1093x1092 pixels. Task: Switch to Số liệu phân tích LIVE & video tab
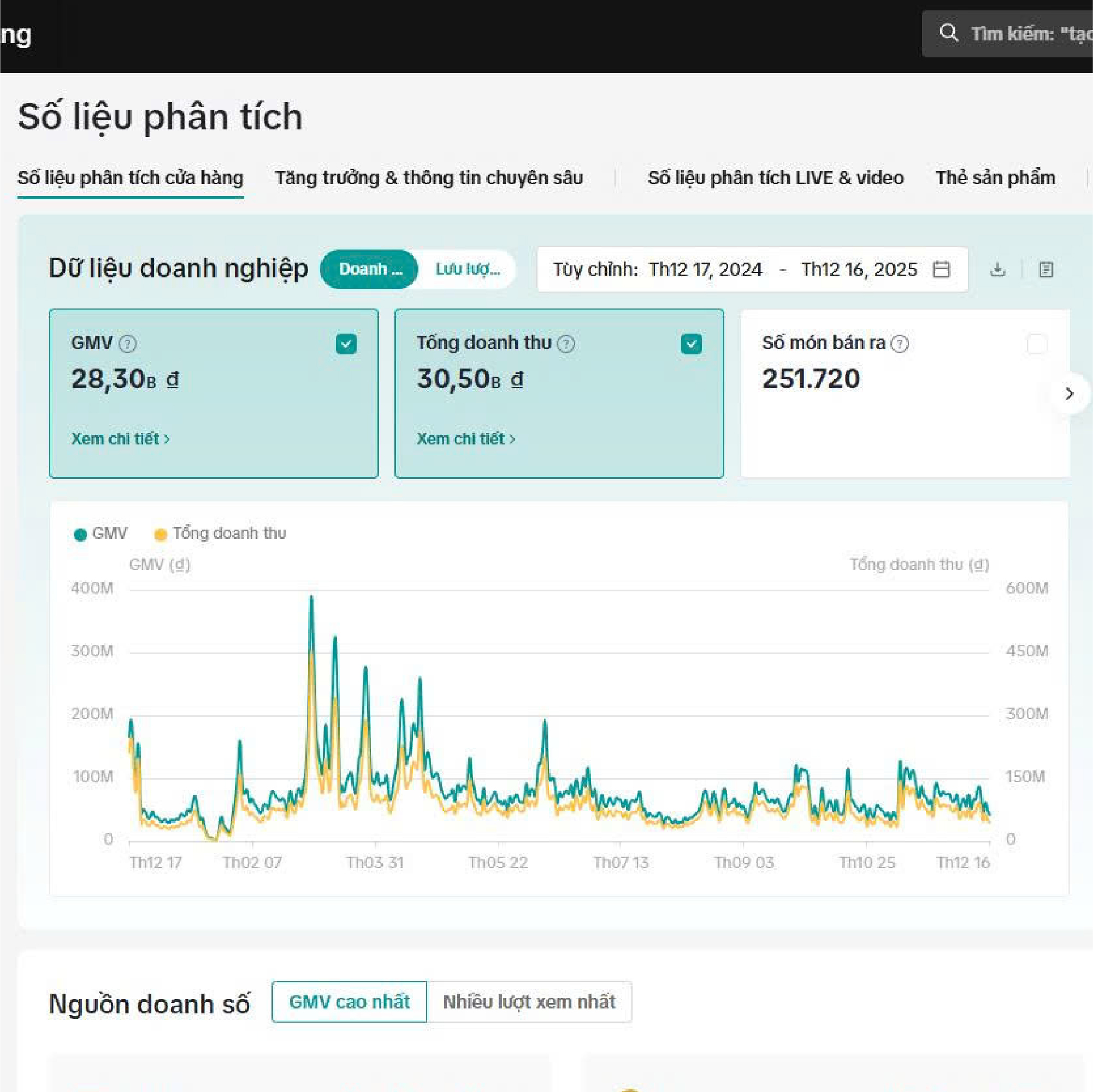776,177
